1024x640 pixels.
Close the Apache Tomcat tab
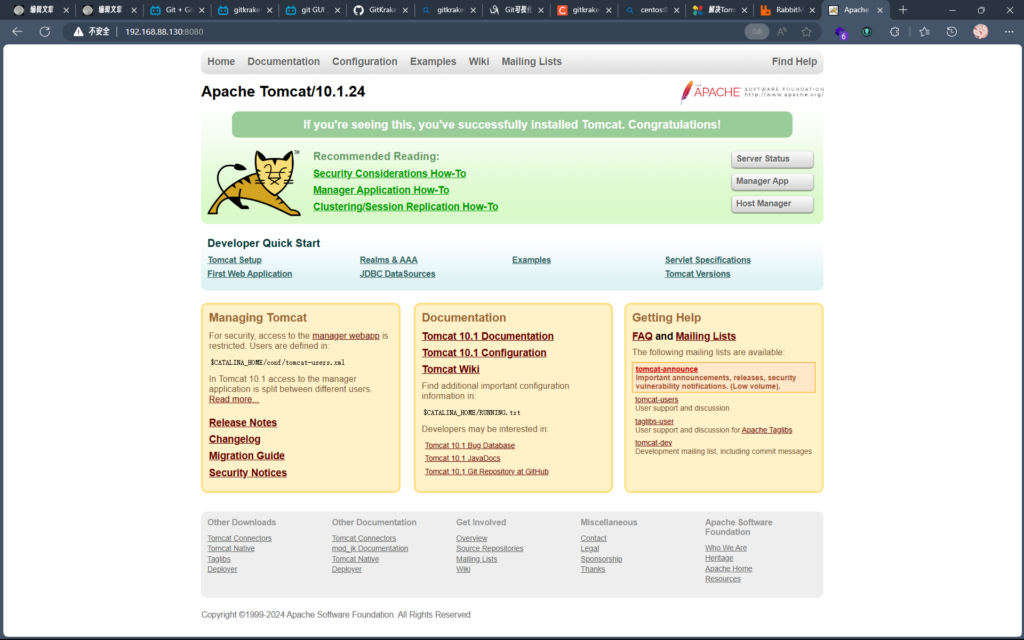pos(880,10)
